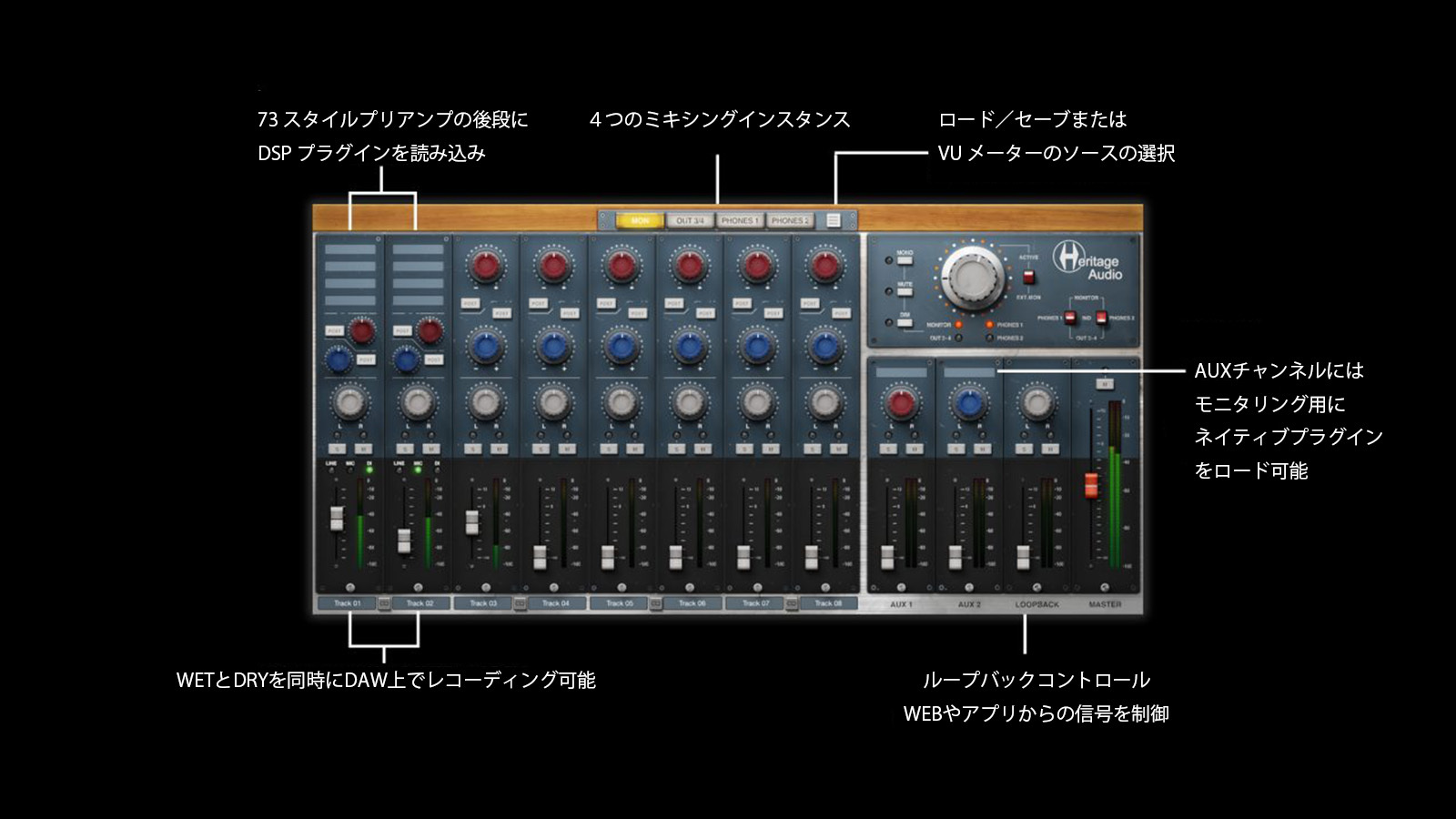The height and width of the screenshot is (819, 1456).
Task: Click the blue knob on Track 06
Action: point(689,347)
